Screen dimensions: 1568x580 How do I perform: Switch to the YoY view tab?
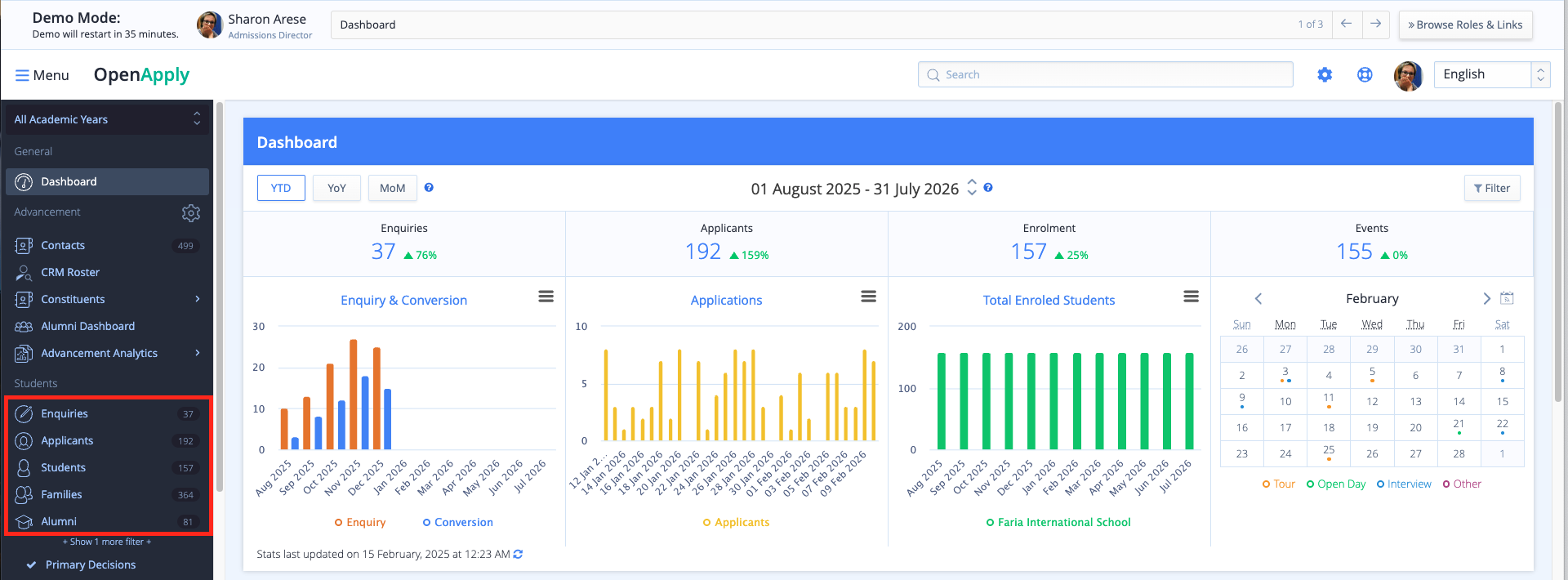pyautogui.click(x=336, y=188)
